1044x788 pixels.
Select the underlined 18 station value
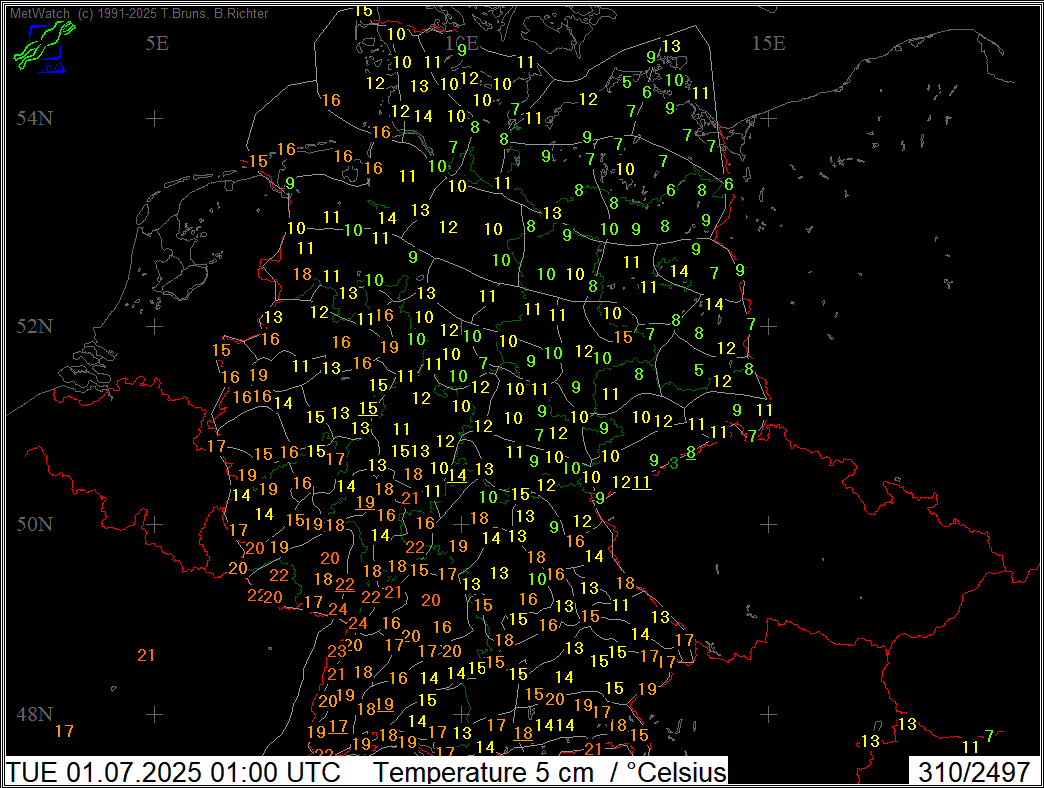(523, 733)
